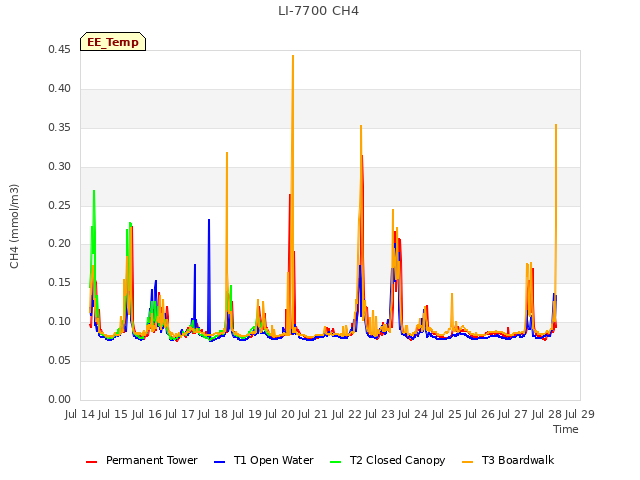Viewport: 640px width, 480px height.
Task: Click the 0.15 y-axis label
Action: coord(59,282)
